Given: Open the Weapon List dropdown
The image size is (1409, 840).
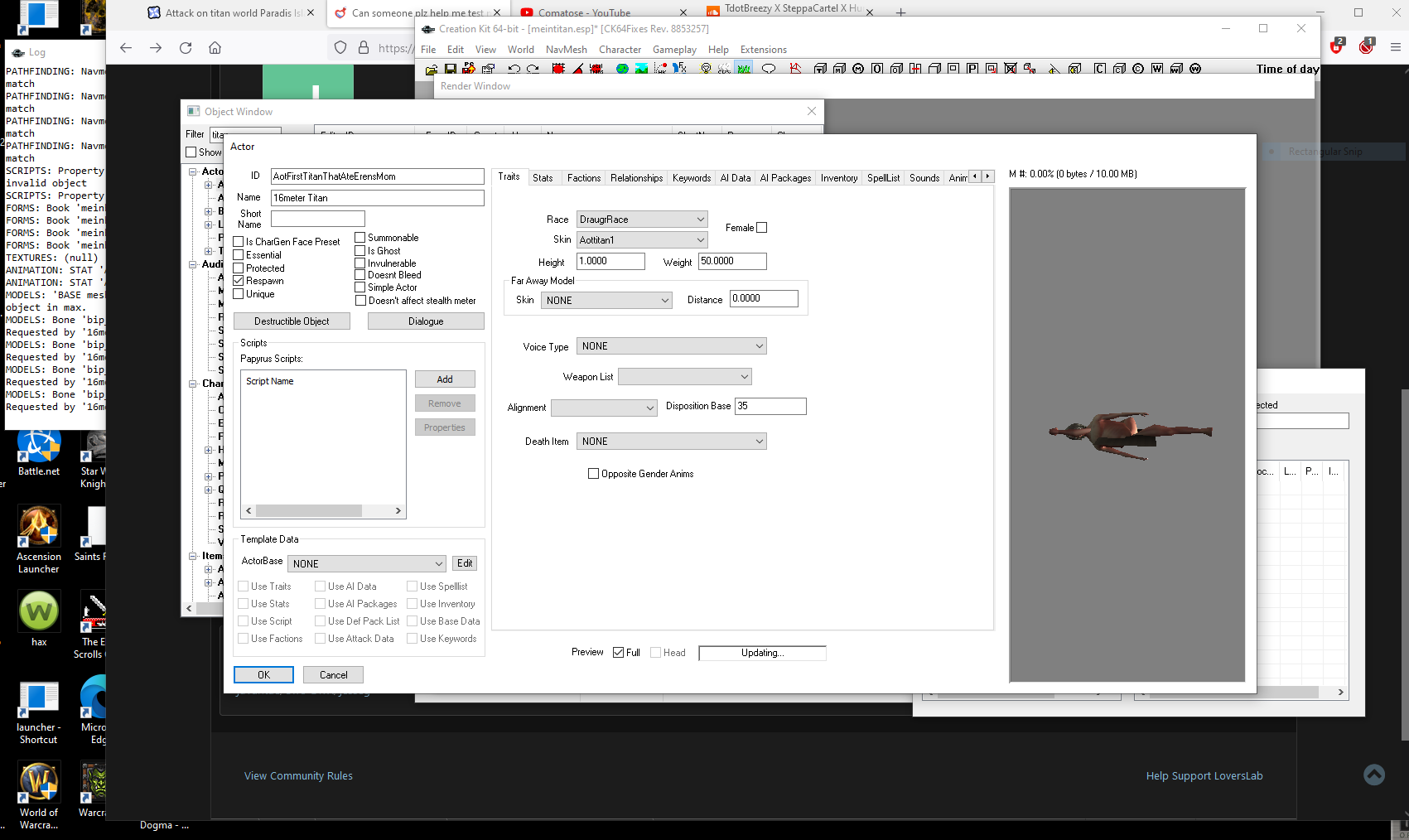Looking at the screenshot, I should point(685,377).
